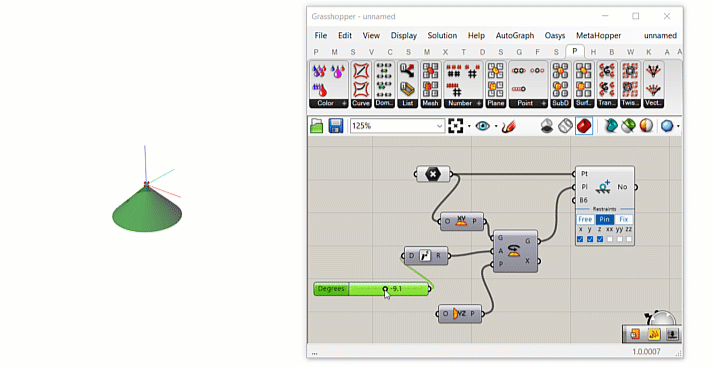
Task: Enable the xx restraint checkbox
Action: point(610,239)
